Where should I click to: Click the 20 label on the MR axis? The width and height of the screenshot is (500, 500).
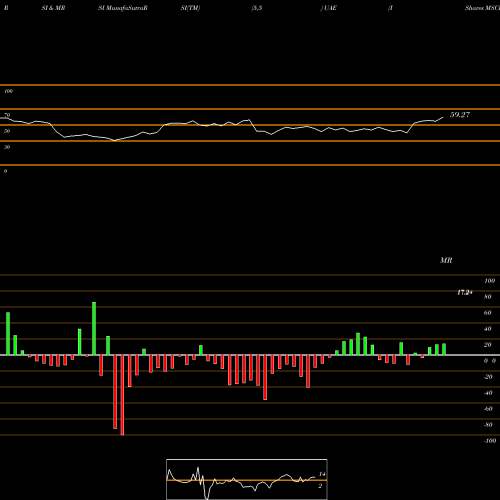[488, 345]
